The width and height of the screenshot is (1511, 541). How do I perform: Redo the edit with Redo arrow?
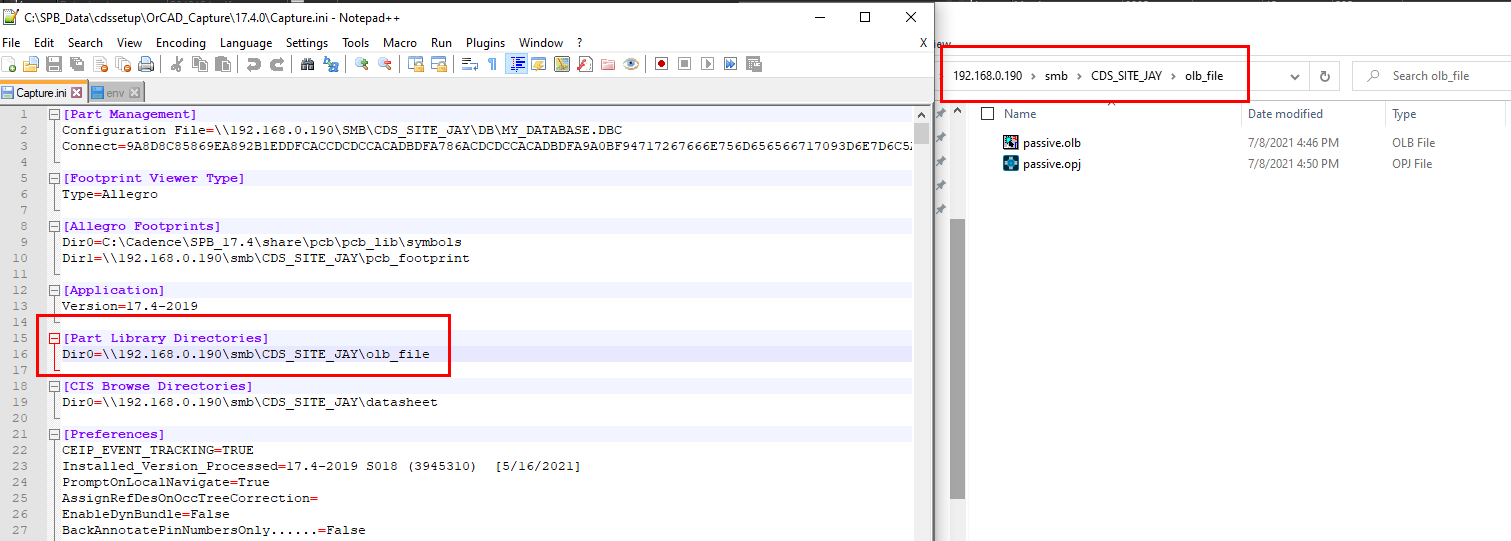(276, 64)
